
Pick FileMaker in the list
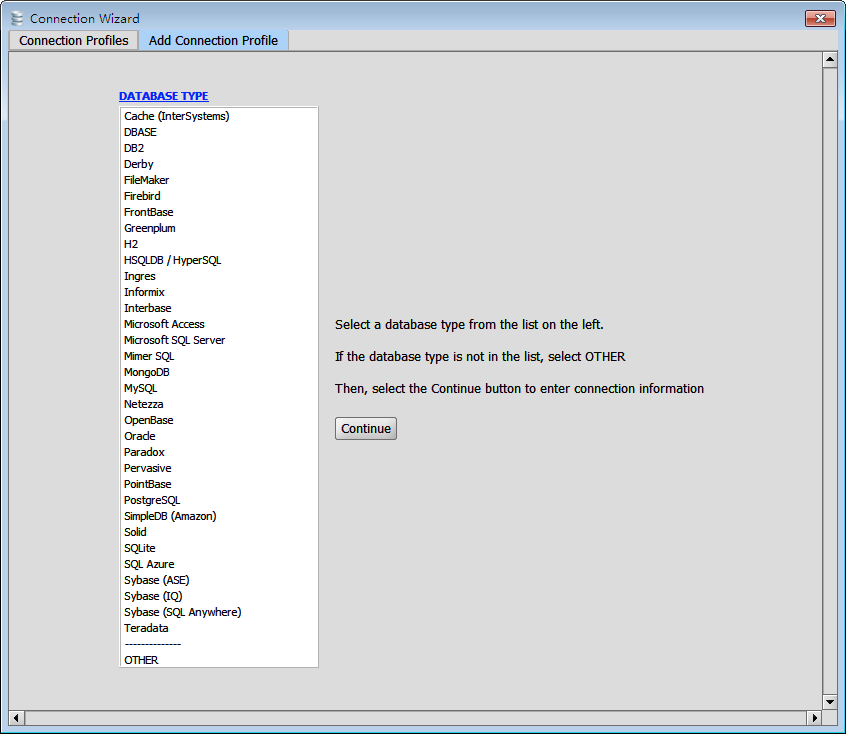(219, 180)
